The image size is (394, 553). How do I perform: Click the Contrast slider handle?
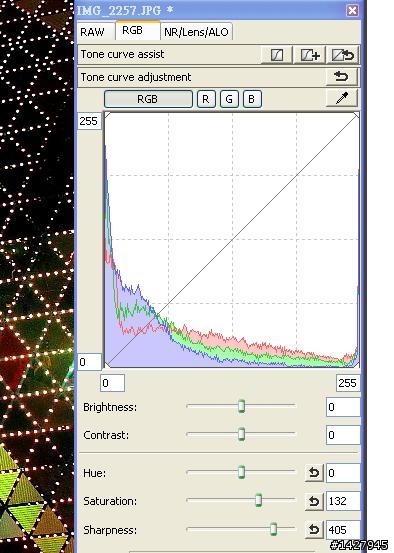[x=241, y=434]
